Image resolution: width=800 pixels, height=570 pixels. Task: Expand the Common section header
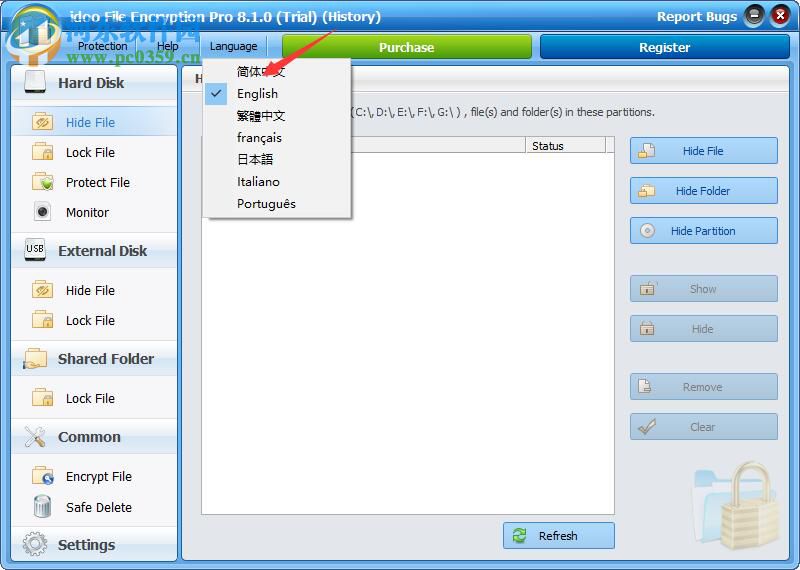(94, 437)
